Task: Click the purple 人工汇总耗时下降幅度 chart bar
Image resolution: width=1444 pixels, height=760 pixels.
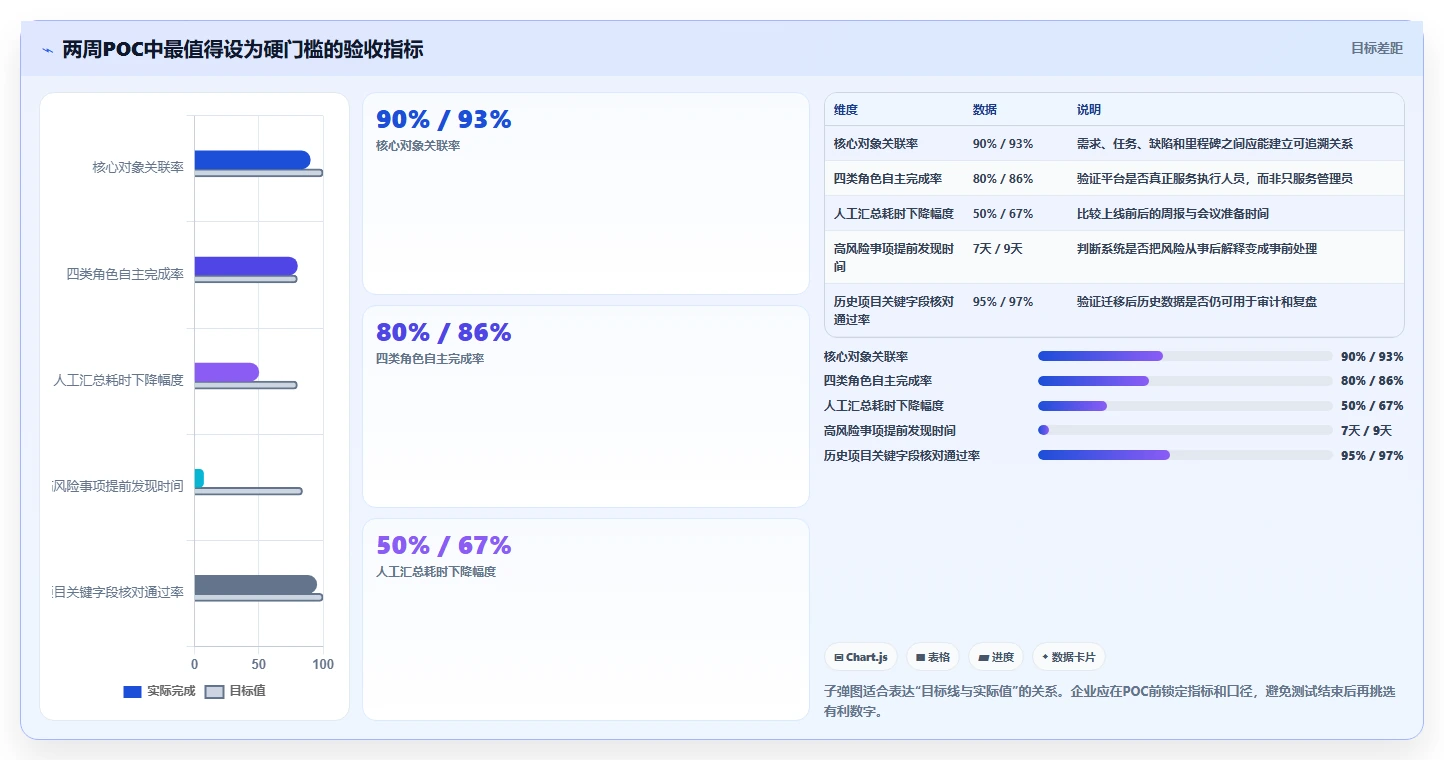Action: point(226,372)
